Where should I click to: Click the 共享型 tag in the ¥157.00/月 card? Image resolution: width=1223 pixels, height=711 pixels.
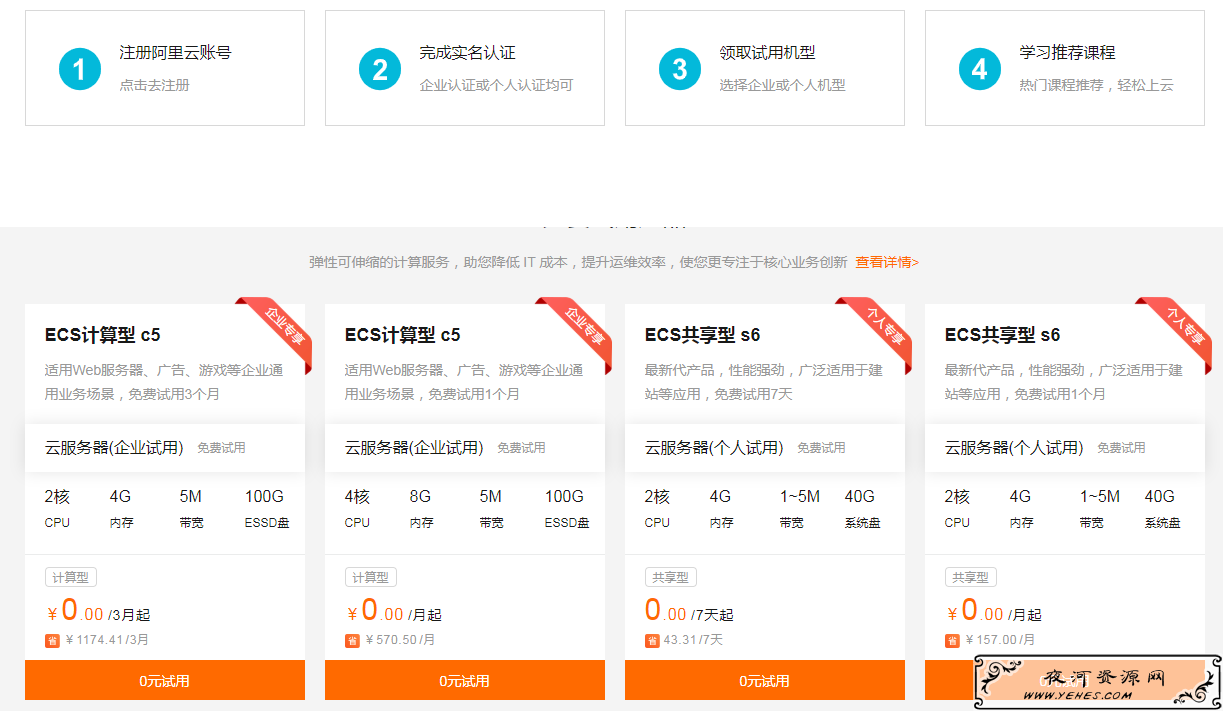click(x=971, y=577)
